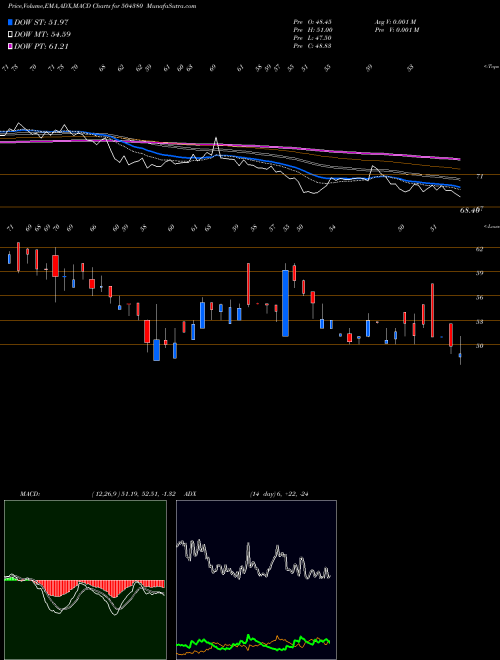Click the 'Avg V: 0.001 M' volume text

tap(396, 22)
